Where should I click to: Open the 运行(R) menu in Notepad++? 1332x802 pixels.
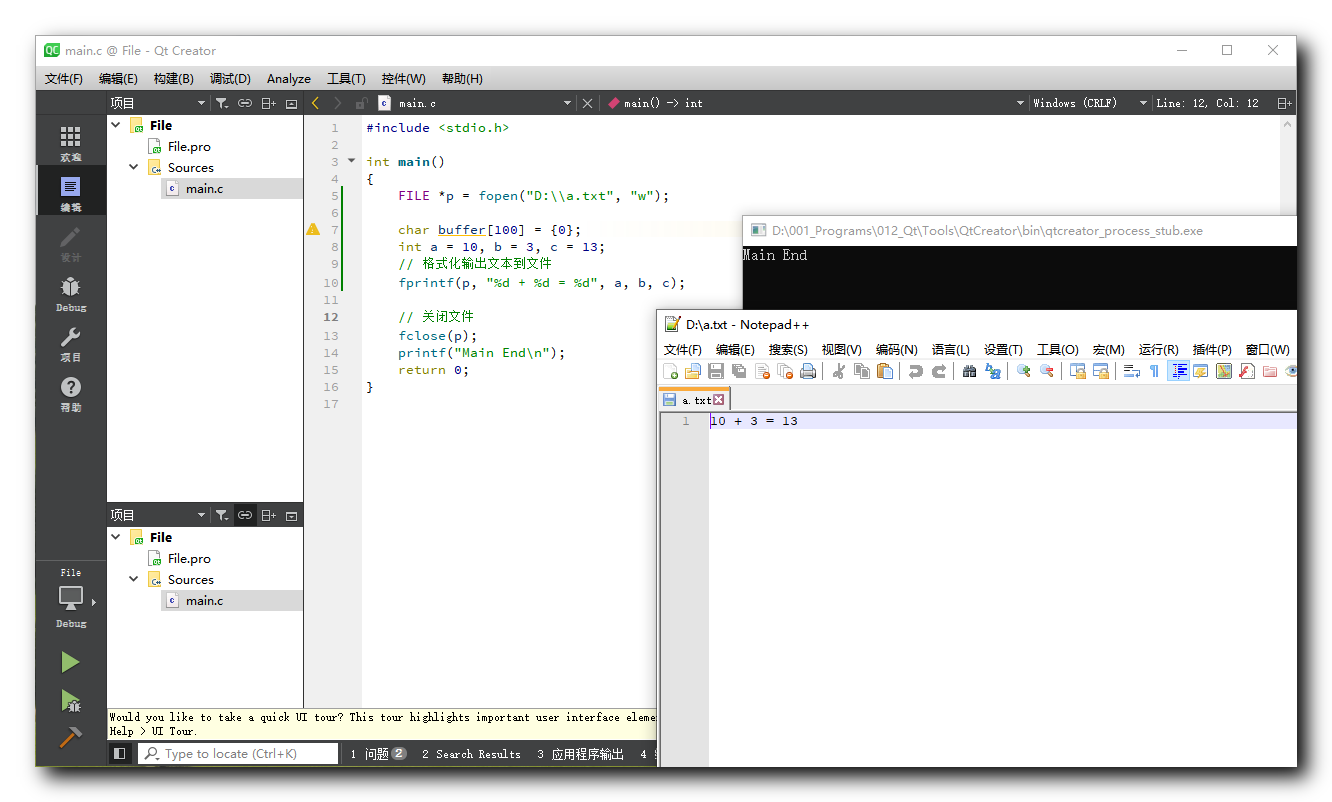coord(1157,349)
